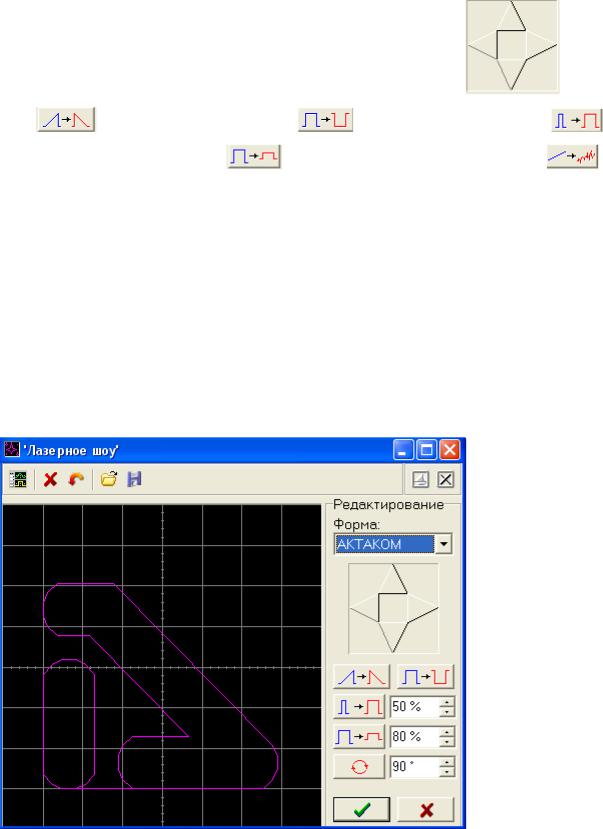
Task: Click the 50 % value field
Action: tap(415, 707)
